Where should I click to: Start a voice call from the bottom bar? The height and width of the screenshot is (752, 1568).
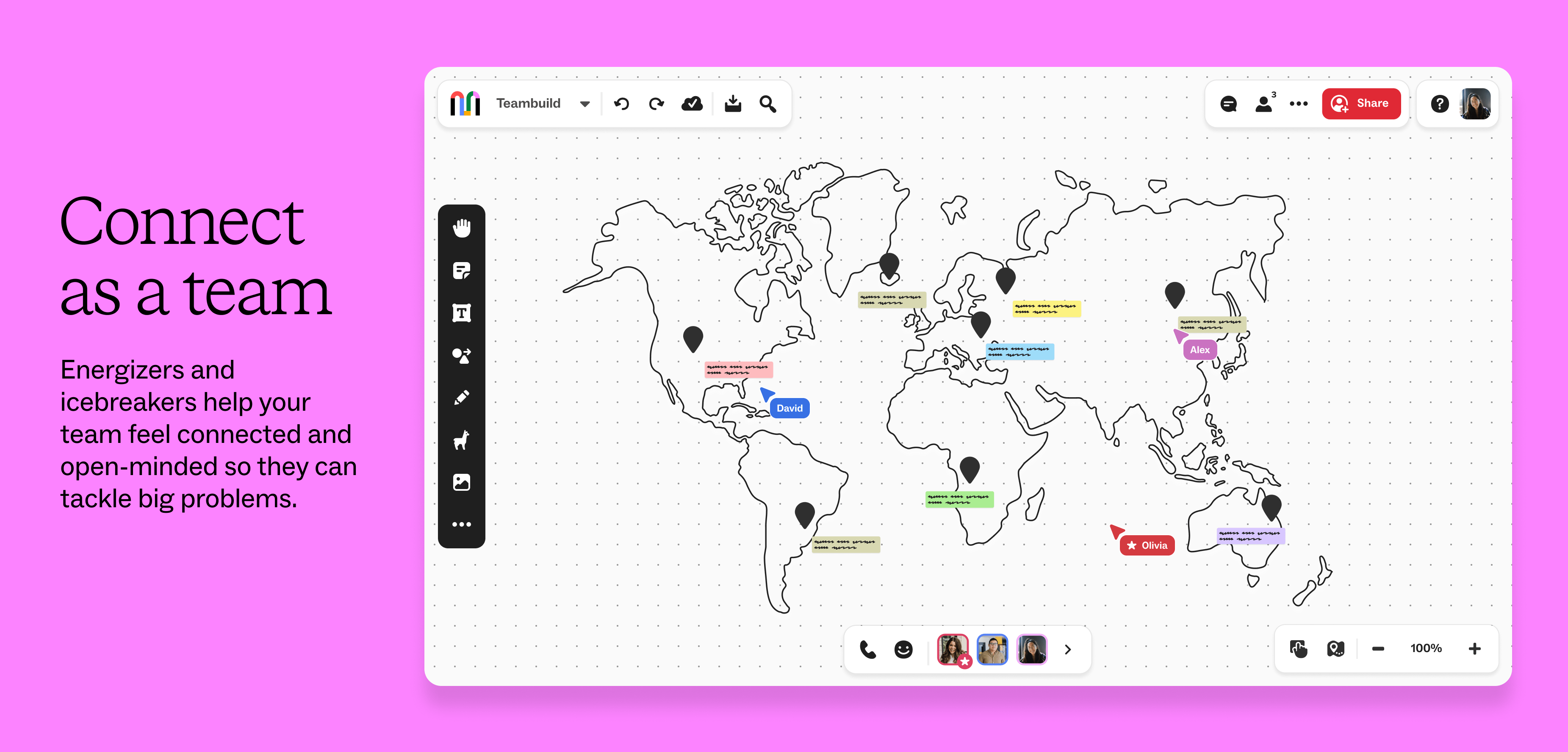867,649
